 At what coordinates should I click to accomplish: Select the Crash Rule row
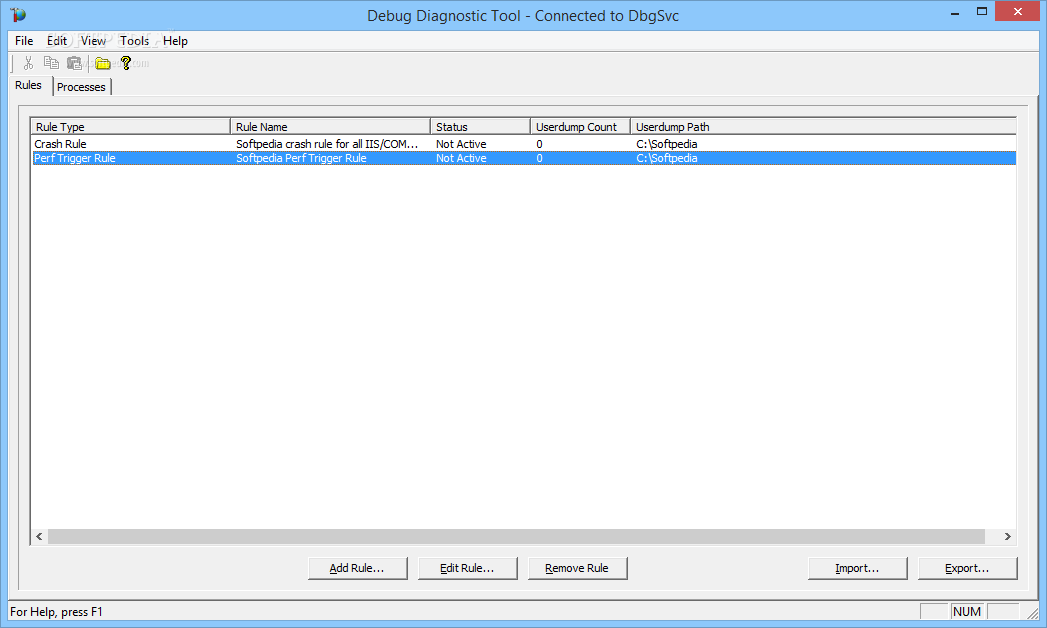pyautogui.click(x=524, y=144)
